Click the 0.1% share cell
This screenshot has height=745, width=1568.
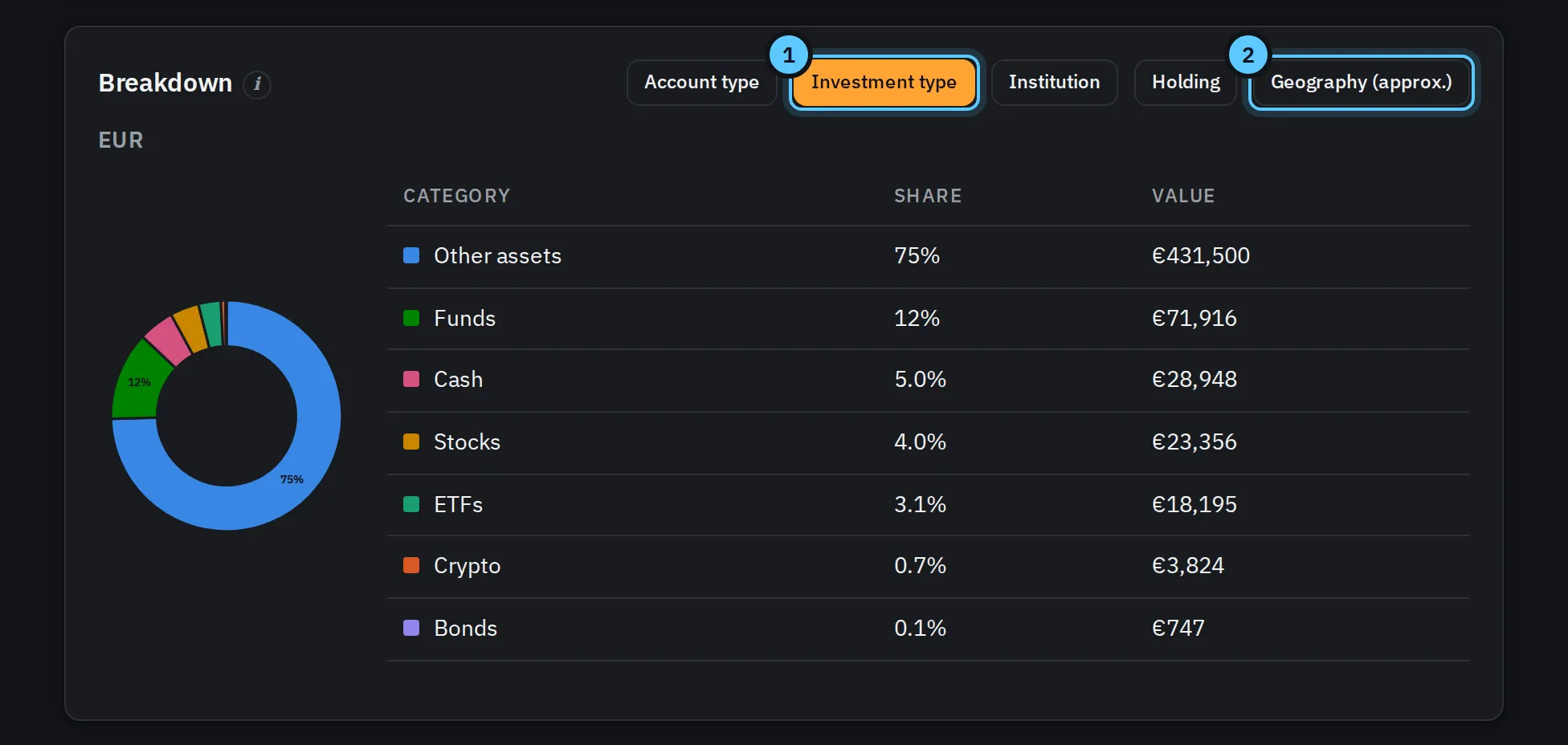point(920,628)
